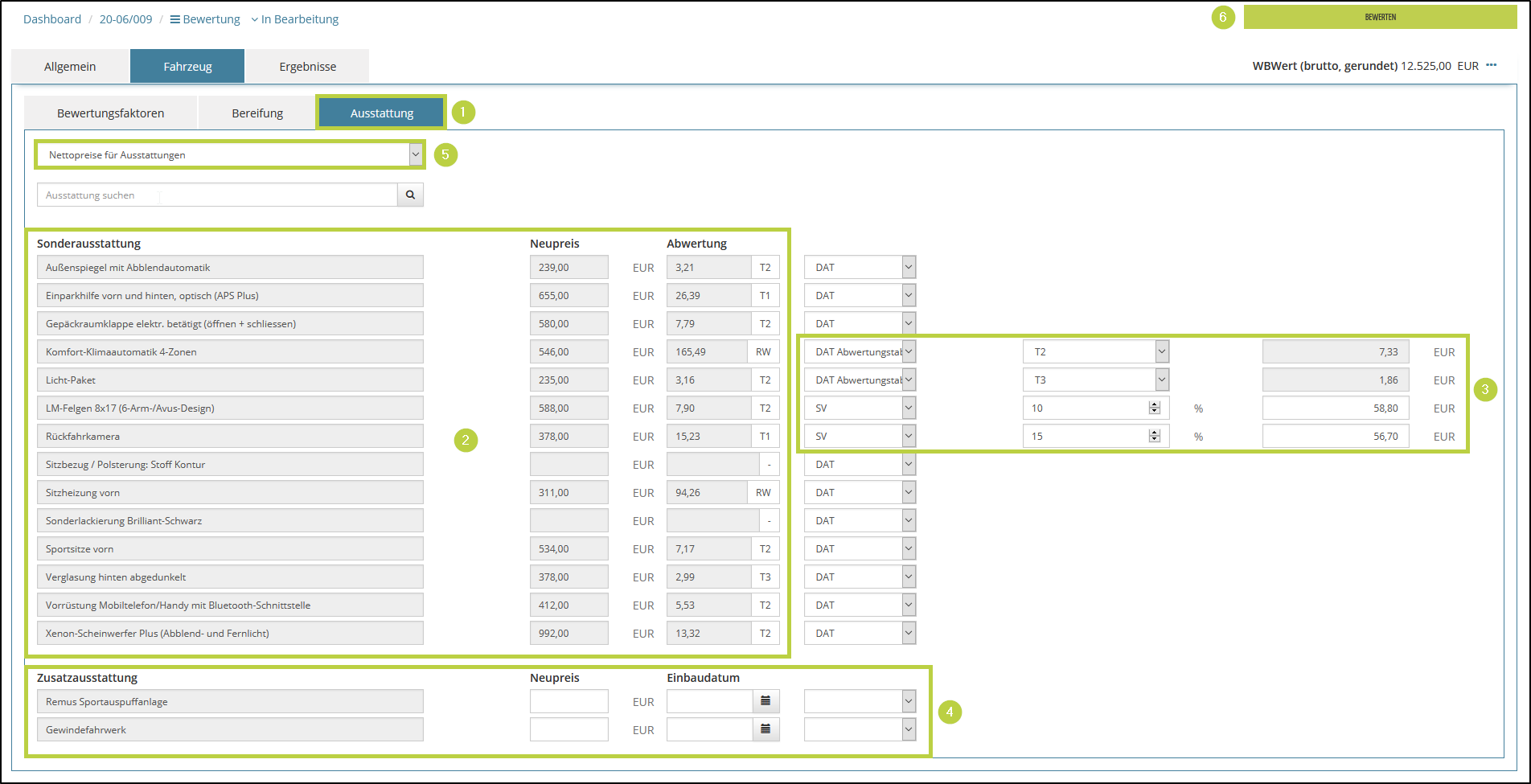Open the Allgemein tab

coord(70,66)
